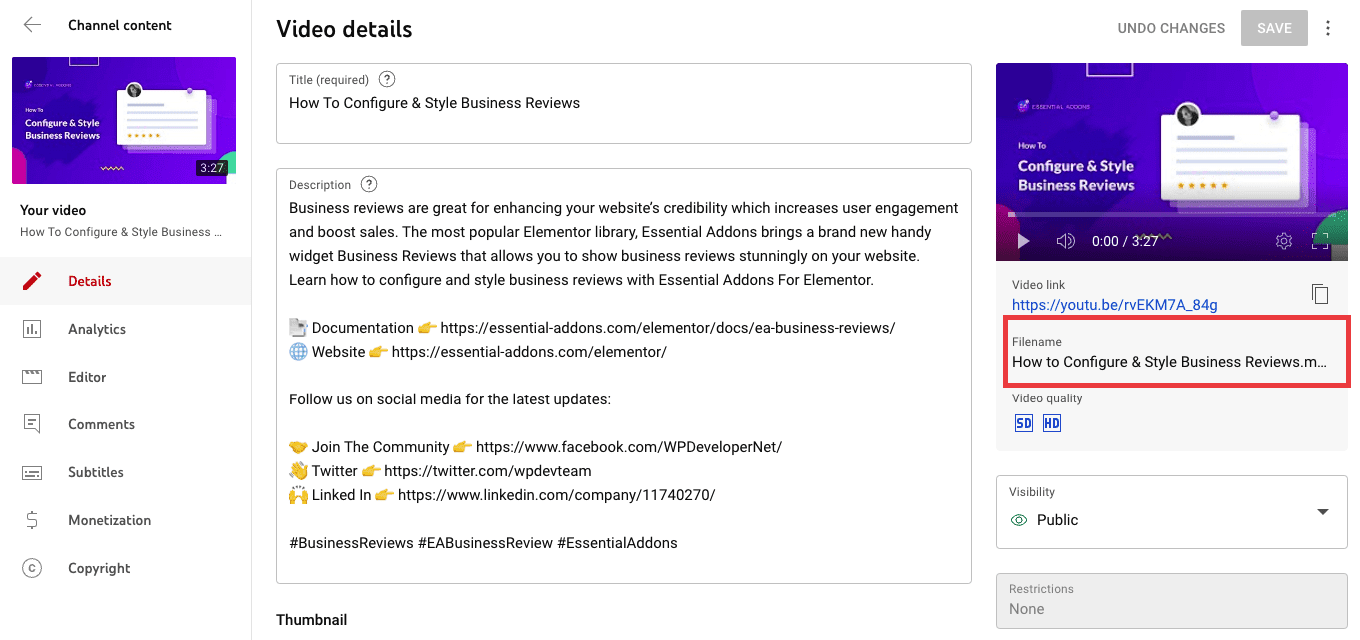Click the UNDO CHANGES button
1360x640 pixels.
pyautogui.click(x=1171, y=28)
